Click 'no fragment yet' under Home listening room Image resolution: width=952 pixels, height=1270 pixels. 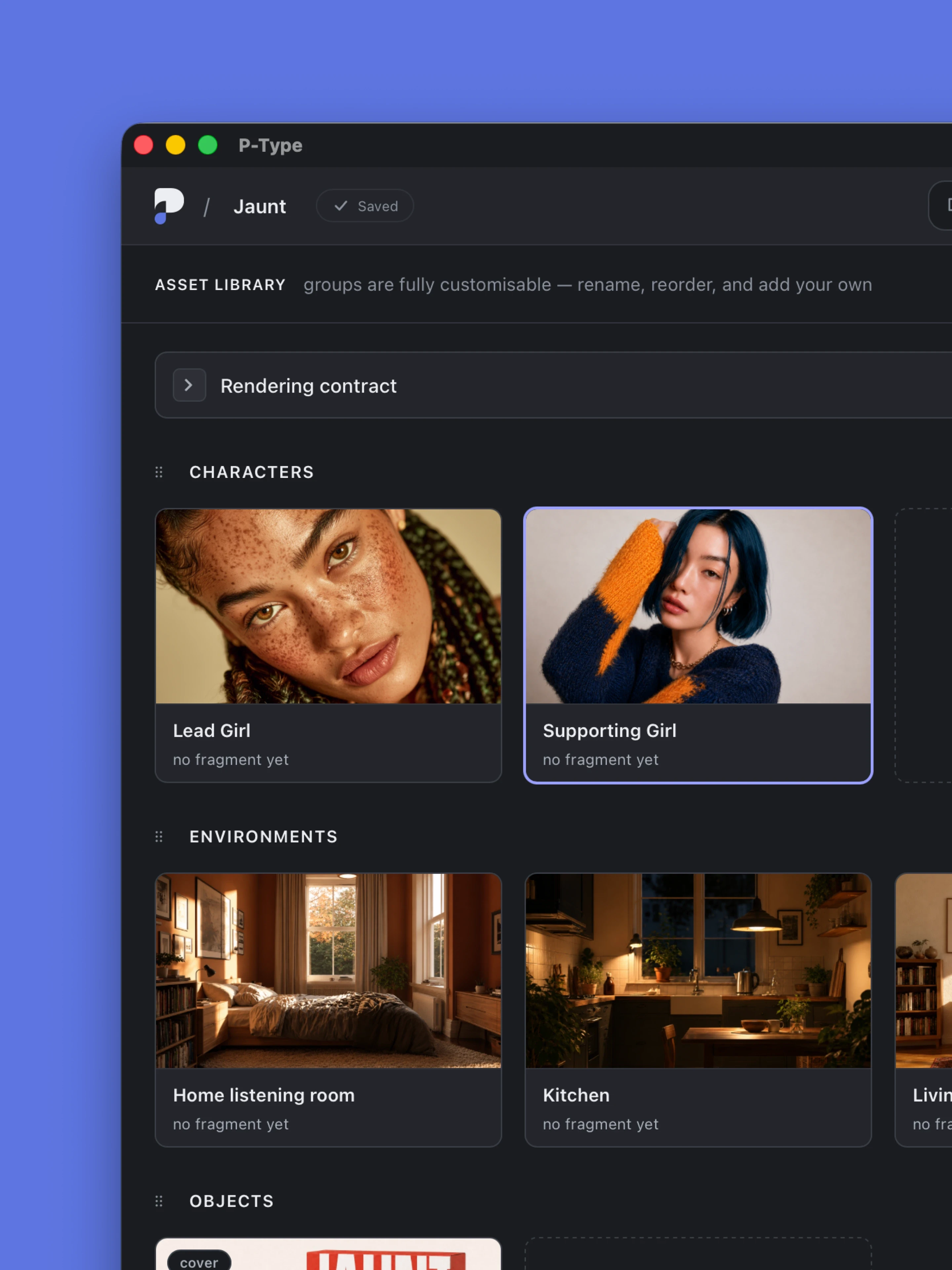pos(231,1124)
